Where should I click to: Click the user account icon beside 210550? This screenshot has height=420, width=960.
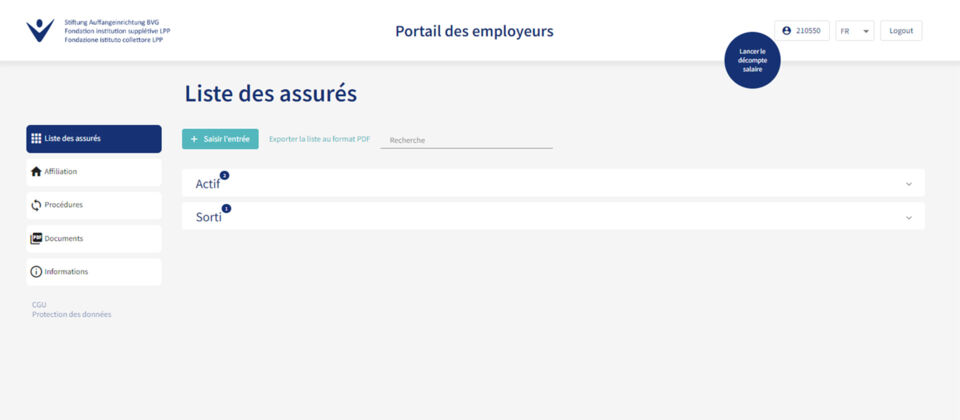(x=787, y=31)
